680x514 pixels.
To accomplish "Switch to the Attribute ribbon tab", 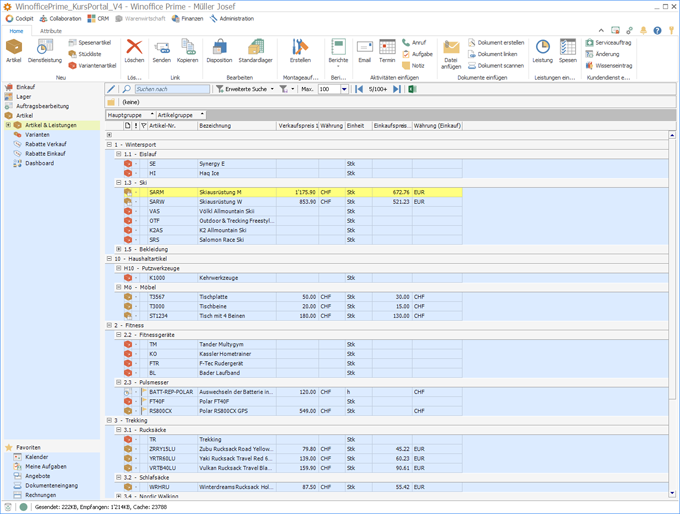I will pyautogui.click(x=51, y=31).
